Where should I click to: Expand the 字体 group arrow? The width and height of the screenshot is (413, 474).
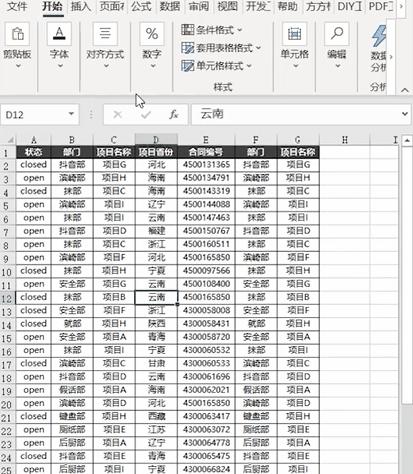[60, 66]
